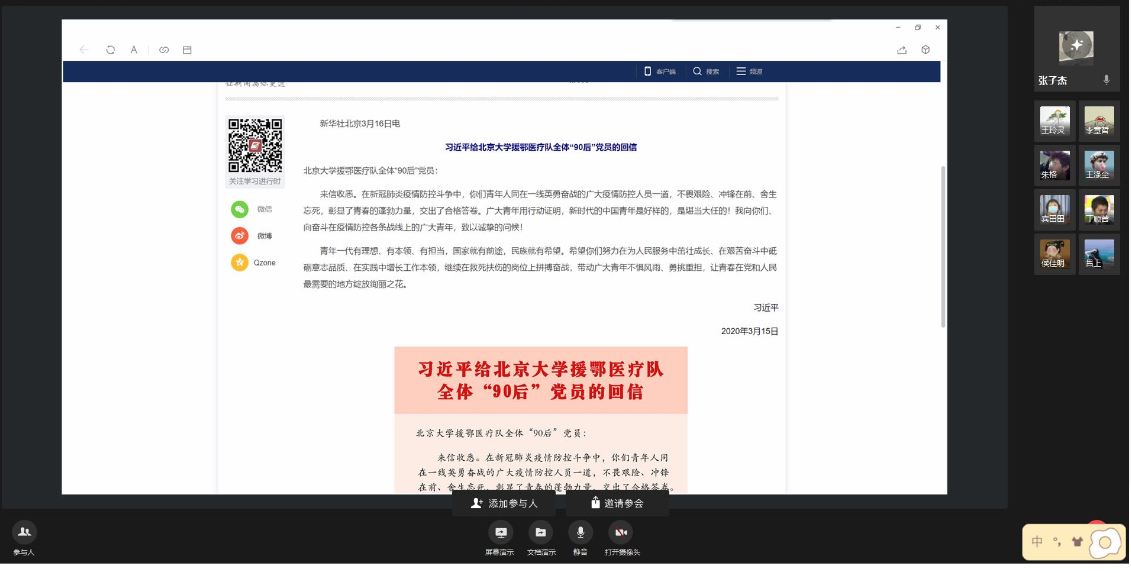
Task: Open the 搜索 search in navy bar
Action: [705, 71]
